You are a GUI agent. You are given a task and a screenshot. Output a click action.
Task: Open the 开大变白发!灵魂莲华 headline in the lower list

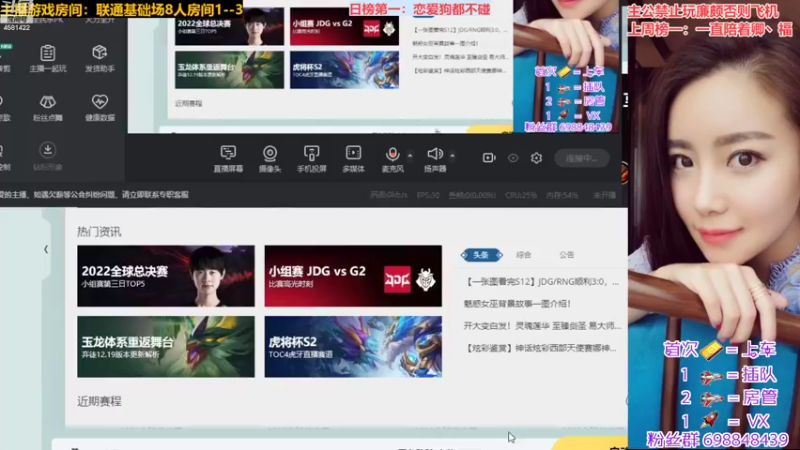pos(542,326)
